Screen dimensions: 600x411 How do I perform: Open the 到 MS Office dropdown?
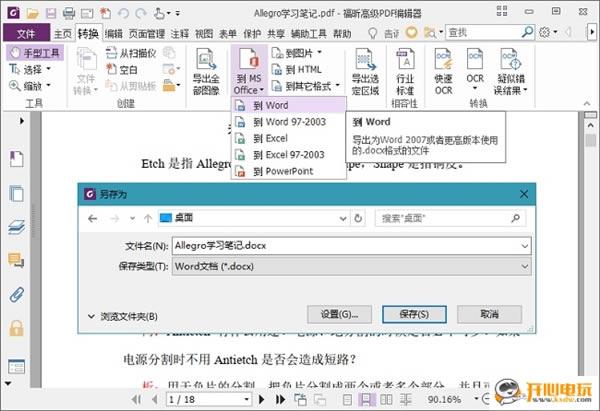coord(249,72)
